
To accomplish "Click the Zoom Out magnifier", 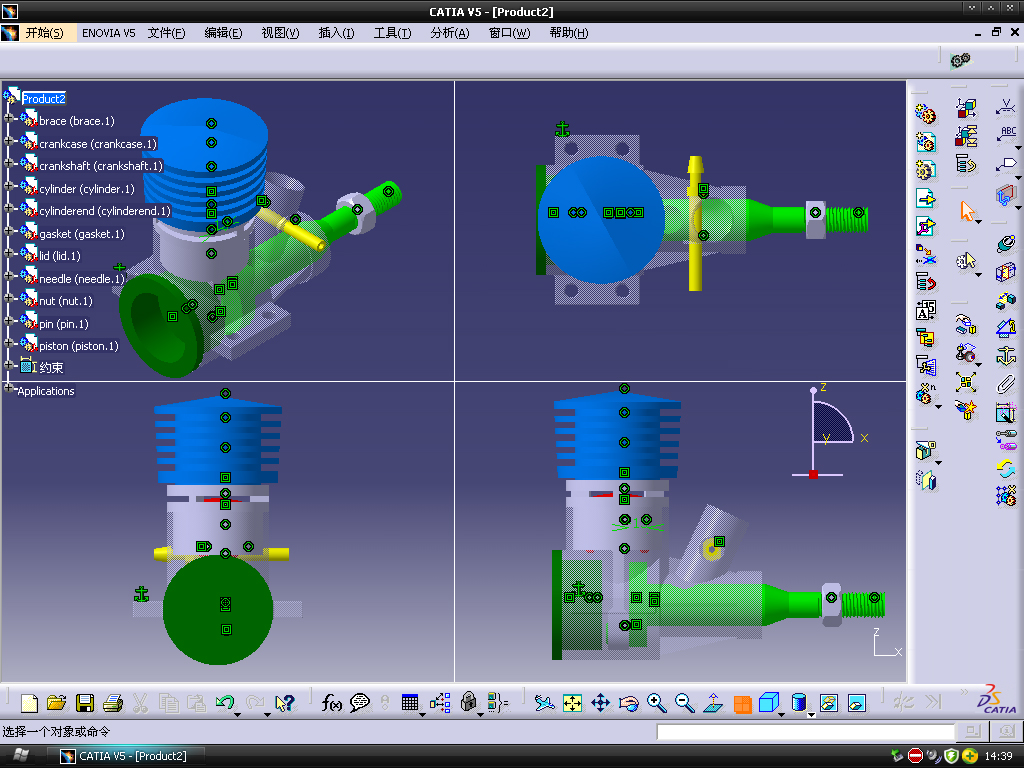I will [684, 703].
